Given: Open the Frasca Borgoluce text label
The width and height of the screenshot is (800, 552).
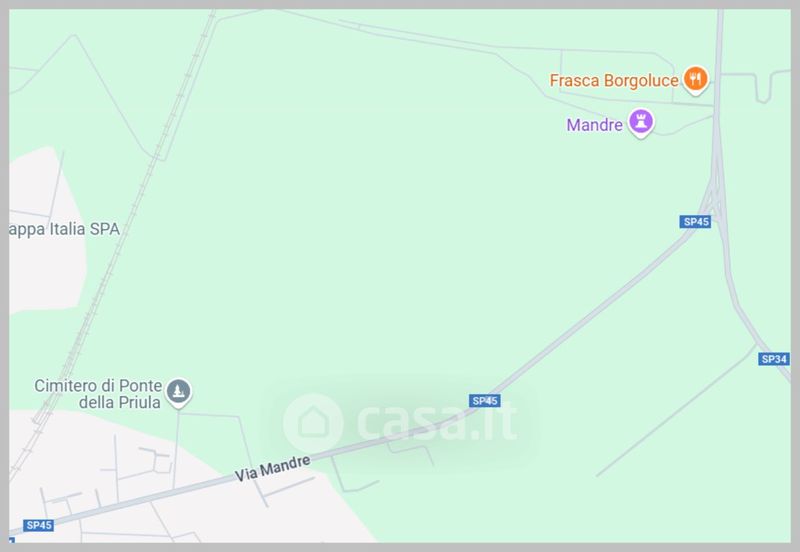Looking at the screenshot, I should 614,81.
